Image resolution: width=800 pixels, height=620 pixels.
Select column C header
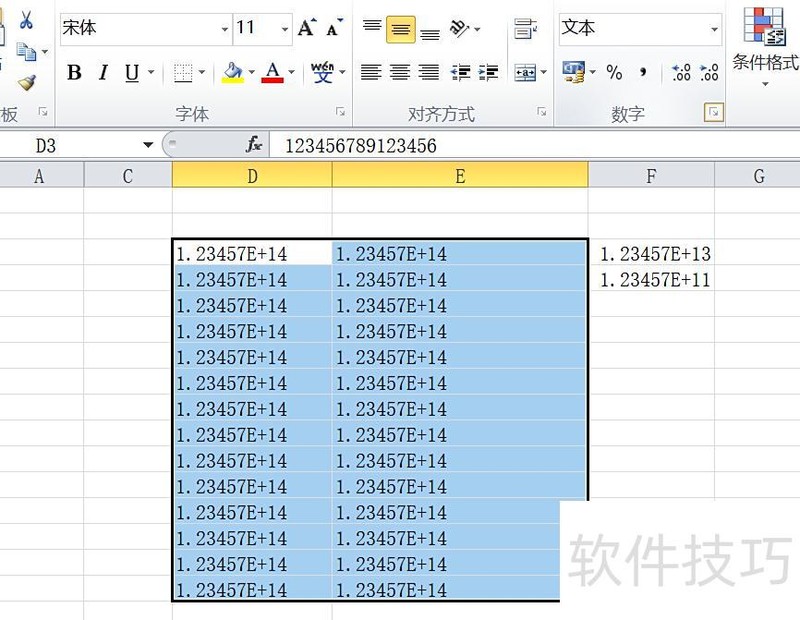coord(128,176)
